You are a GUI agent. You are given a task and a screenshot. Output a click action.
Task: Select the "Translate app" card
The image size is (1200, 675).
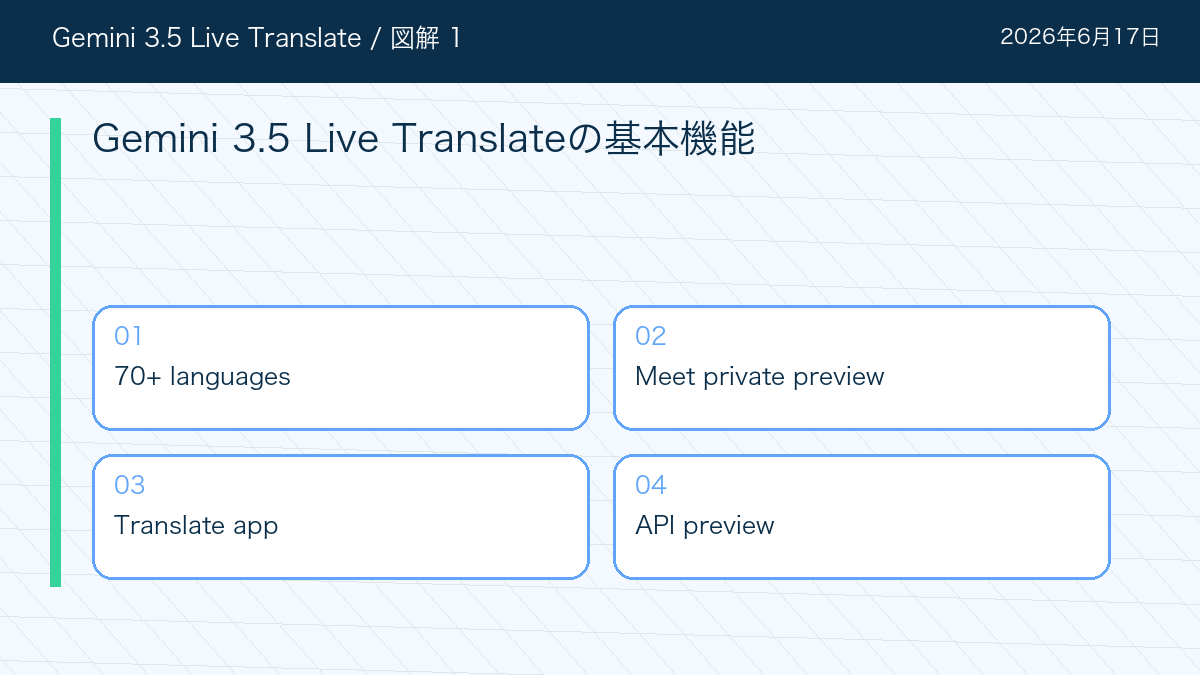pyautogui.click(x=341, y=517)
